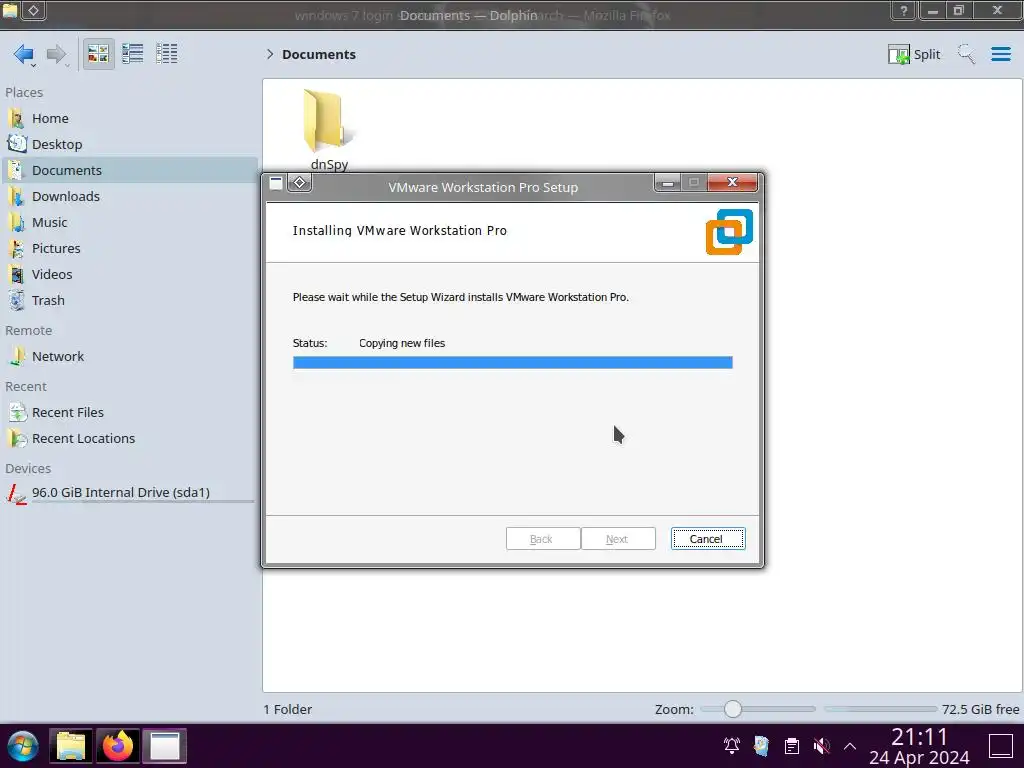Viewport: 1024px width, 768px height.
Task: Click the Home folder icon in Places
Action: click(x=16, y=118)
